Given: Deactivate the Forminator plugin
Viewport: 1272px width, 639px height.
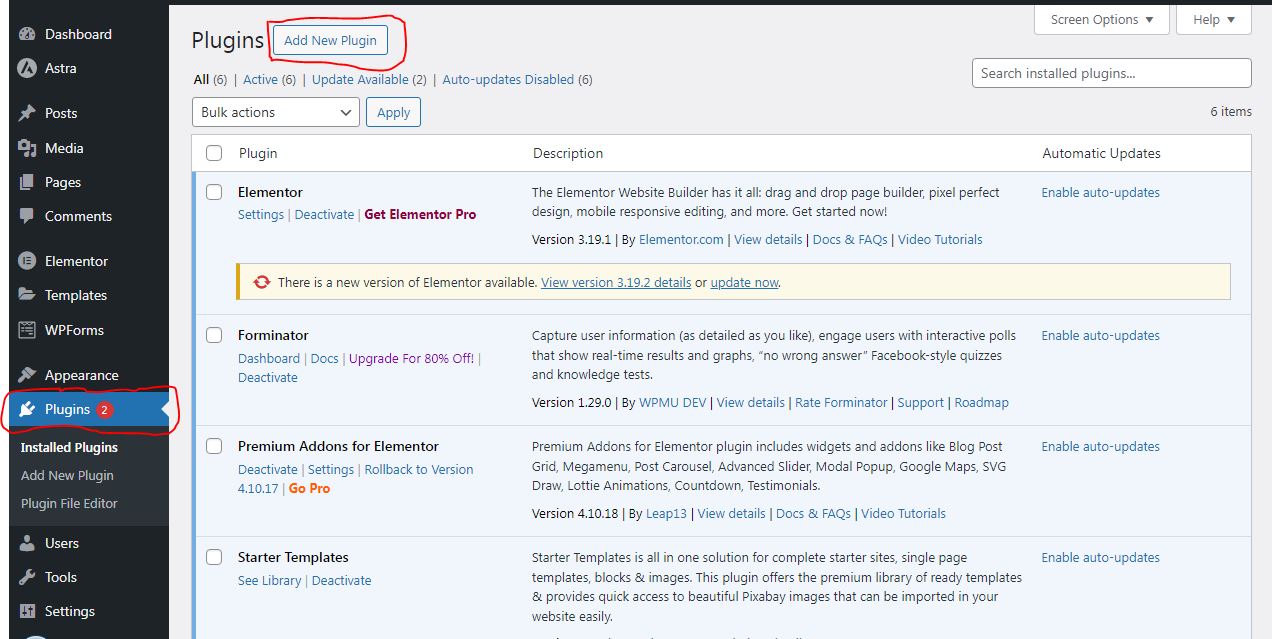Looking at the screenshot, I should [x=268, y=377].
